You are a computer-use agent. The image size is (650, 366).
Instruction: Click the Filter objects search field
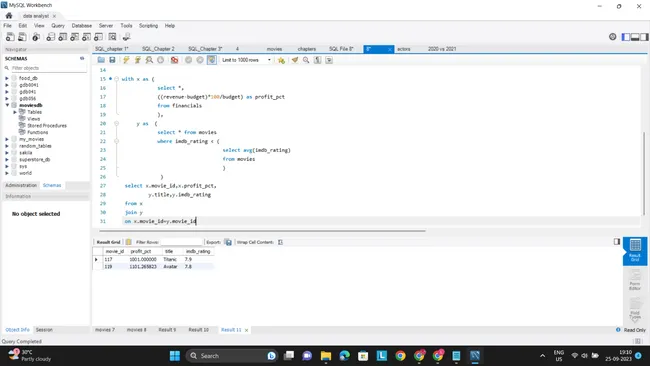click(48, 68)
